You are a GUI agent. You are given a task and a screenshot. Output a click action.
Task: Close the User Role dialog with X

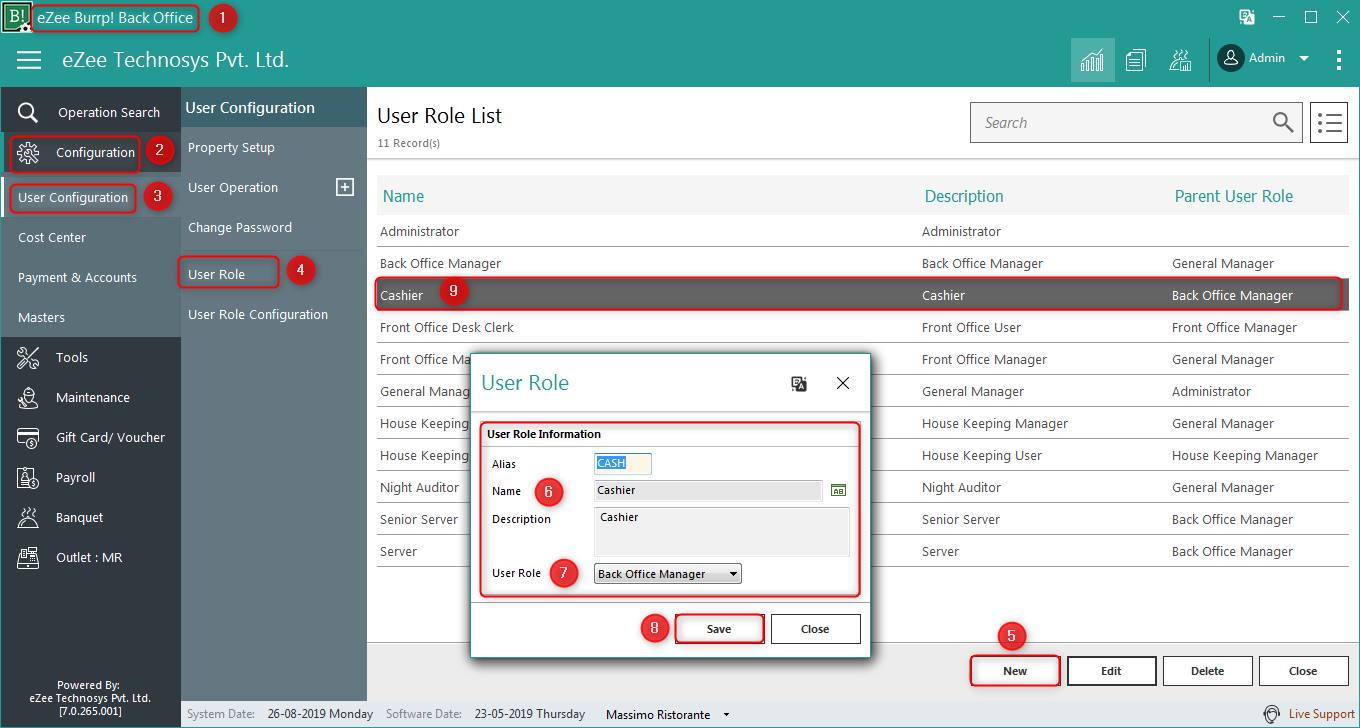click(x=843, y=383)
